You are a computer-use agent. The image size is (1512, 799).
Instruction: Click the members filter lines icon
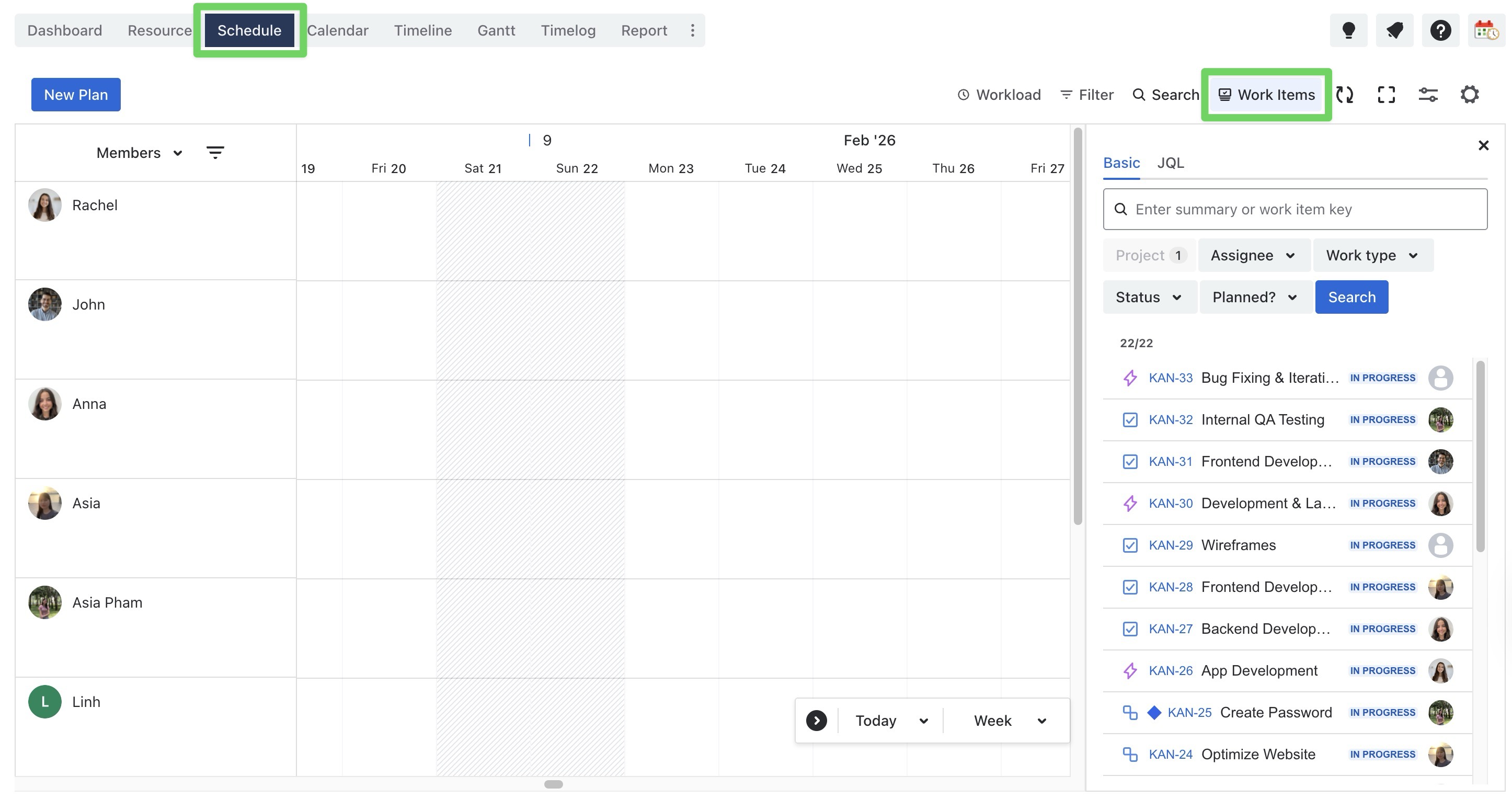[x=215, y=153]
